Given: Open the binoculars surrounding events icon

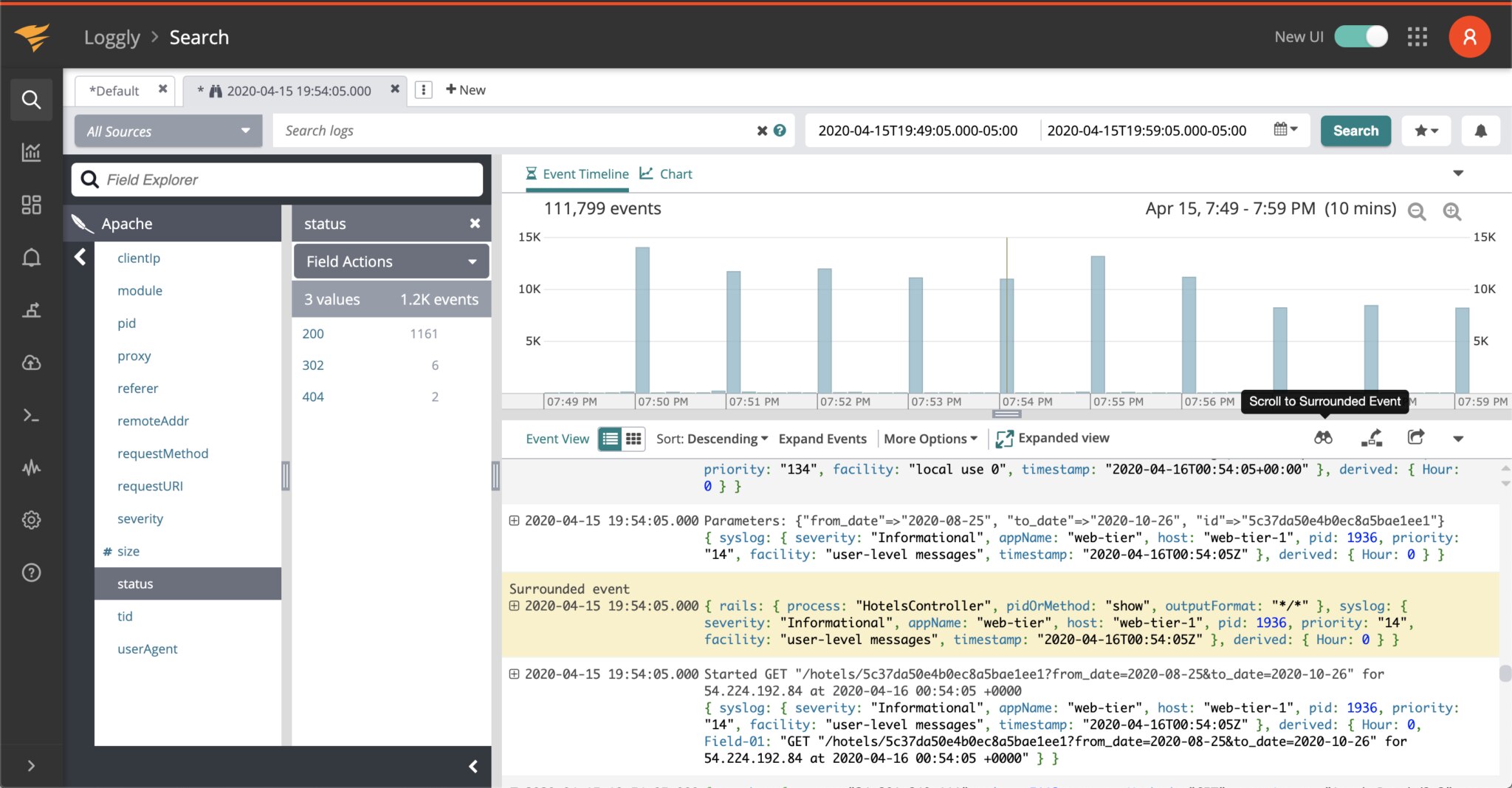Looking at the screenshot, I should click(x=1323, y=437).
